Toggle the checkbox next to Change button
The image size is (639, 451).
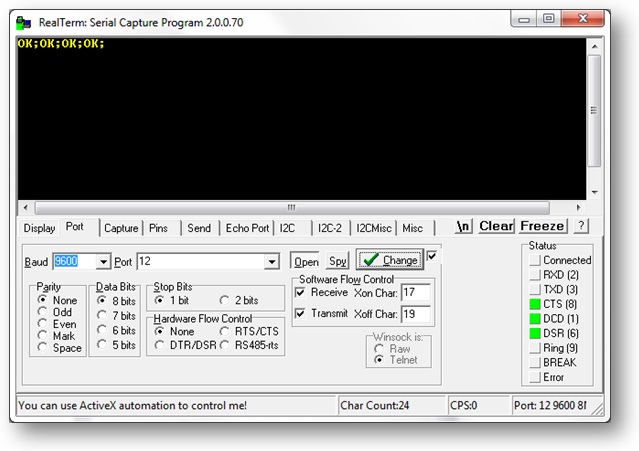click(432, 256)
